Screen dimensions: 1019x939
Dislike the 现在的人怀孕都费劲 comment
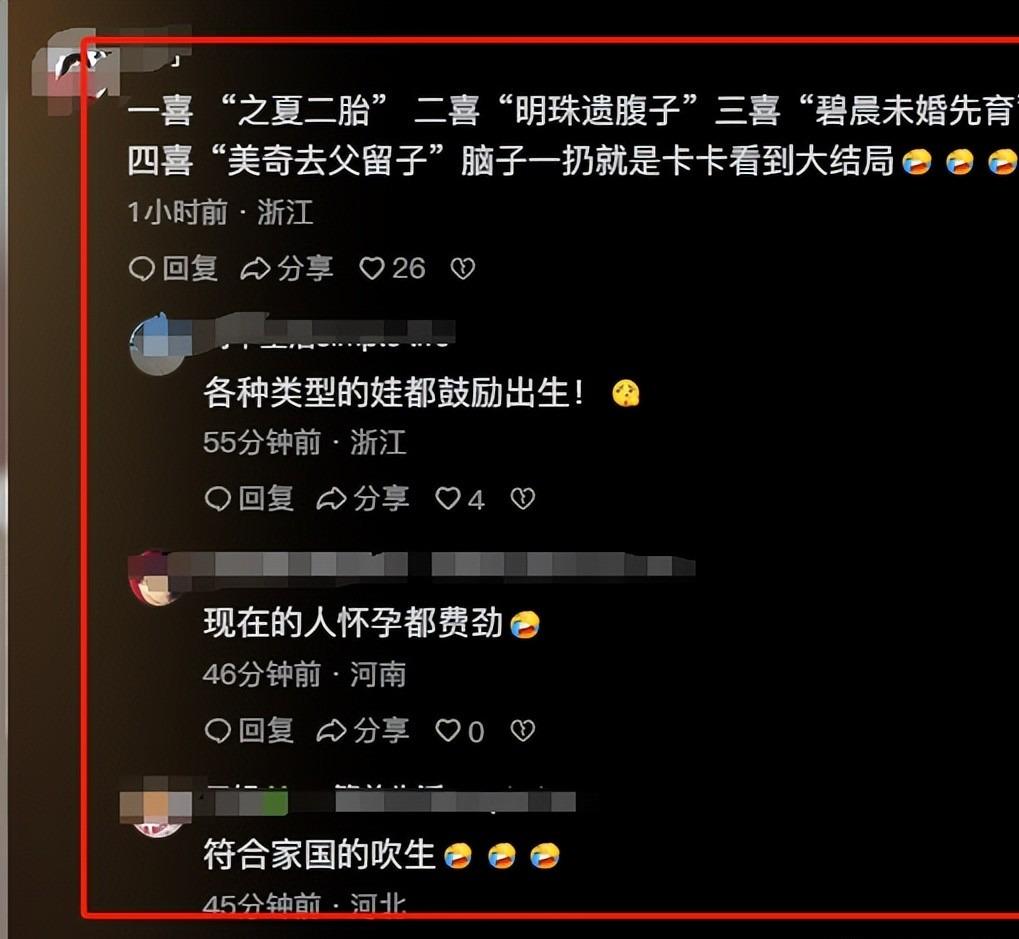[x=522, y=731]
